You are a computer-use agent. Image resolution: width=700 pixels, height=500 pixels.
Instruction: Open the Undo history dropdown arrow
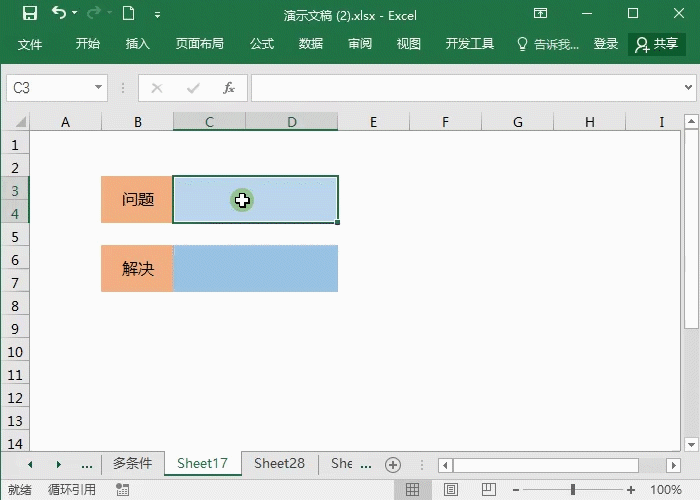pos(75,13)
